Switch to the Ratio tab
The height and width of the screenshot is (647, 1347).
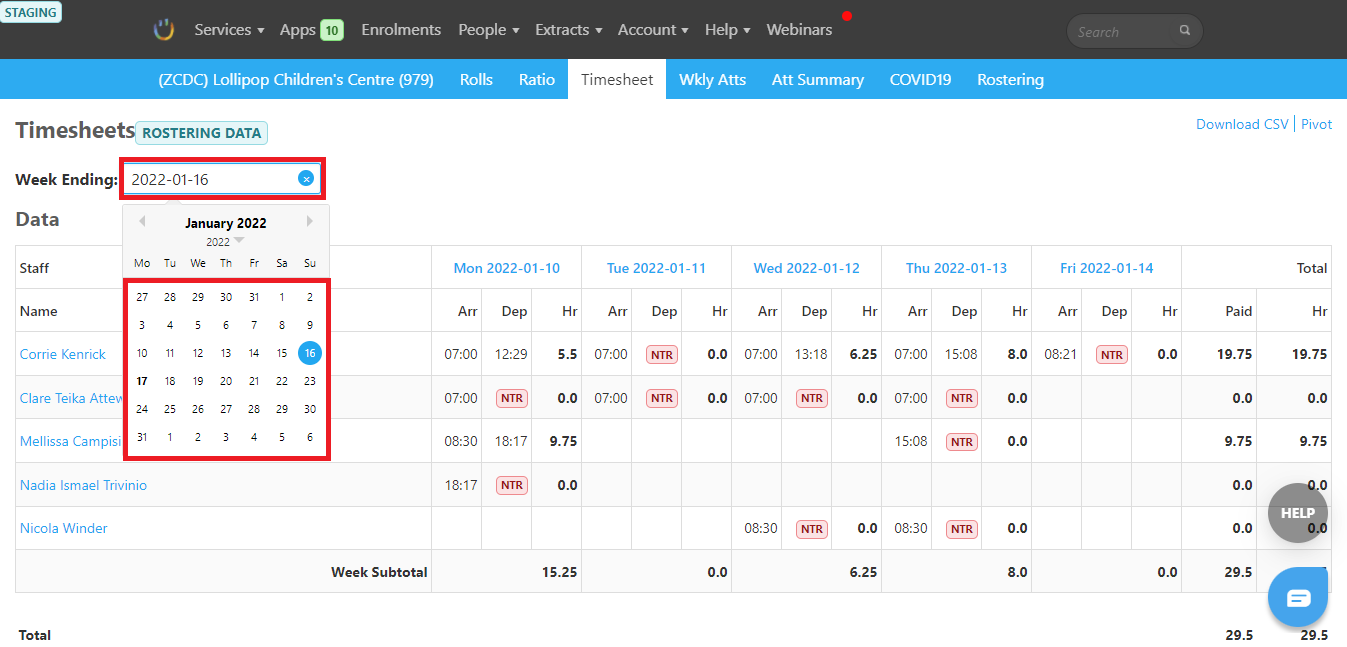537,80
